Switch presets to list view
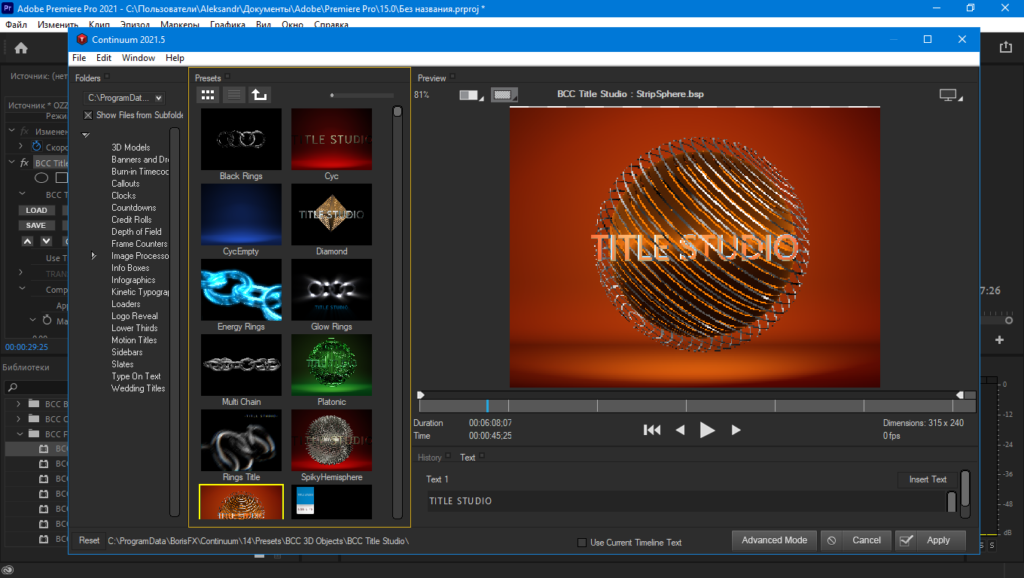The height and width of the screenshot is (578, 1024). (234, 95)
